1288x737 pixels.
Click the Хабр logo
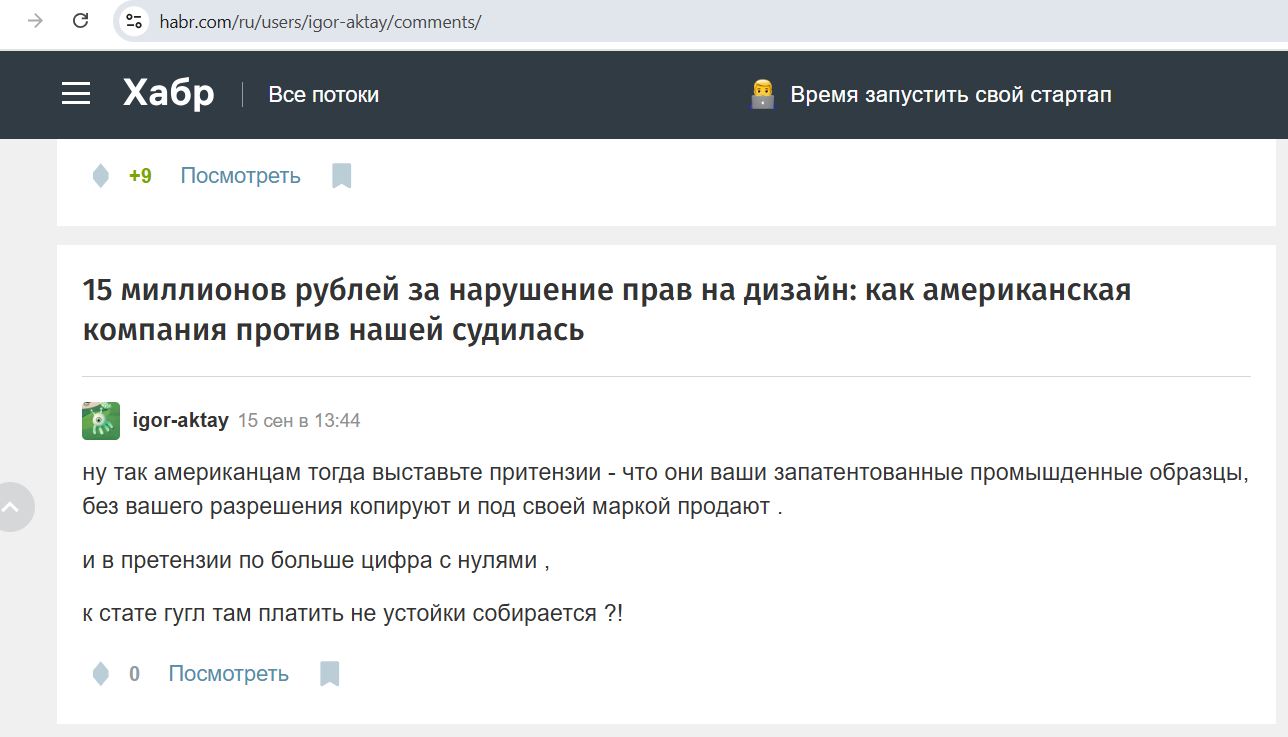click(168, 94)
